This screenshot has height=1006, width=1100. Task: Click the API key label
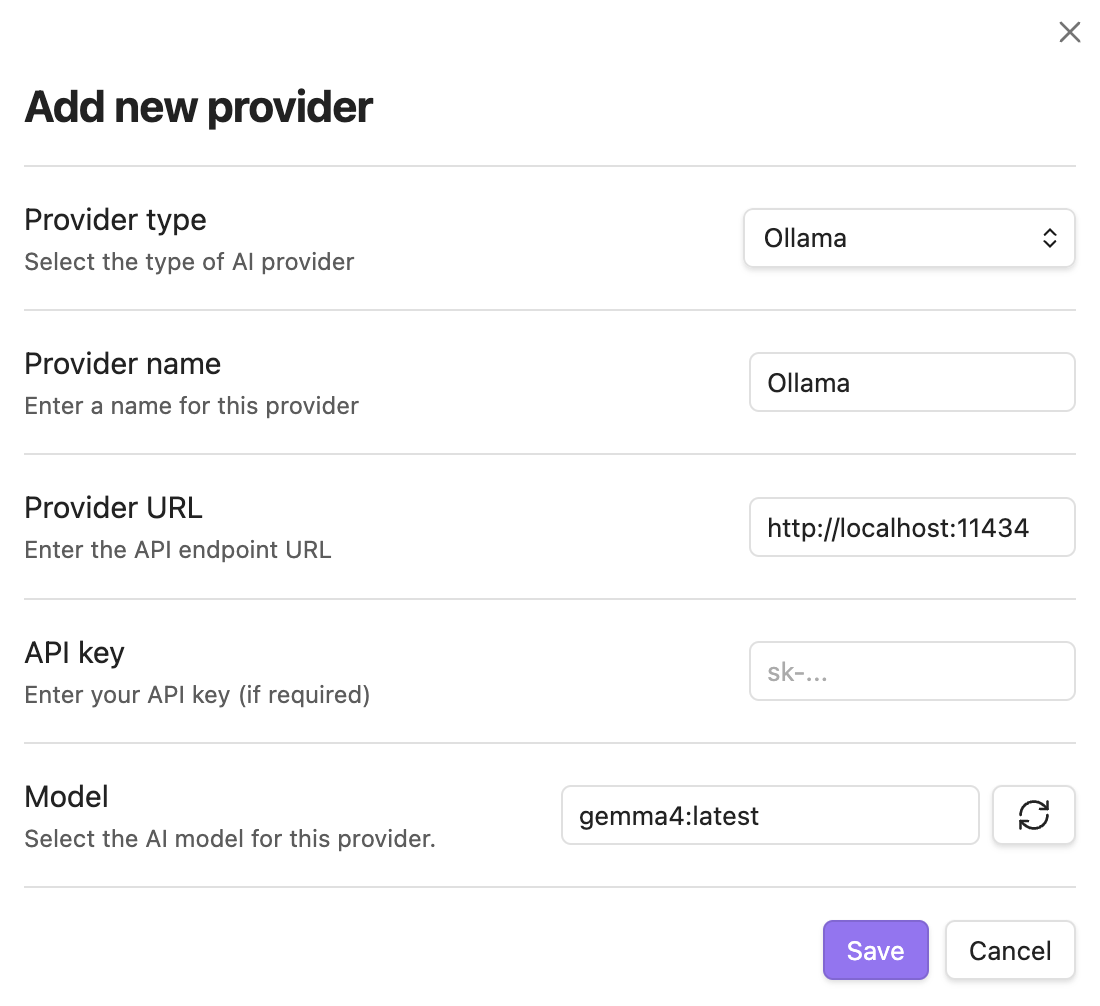point(74,653)
